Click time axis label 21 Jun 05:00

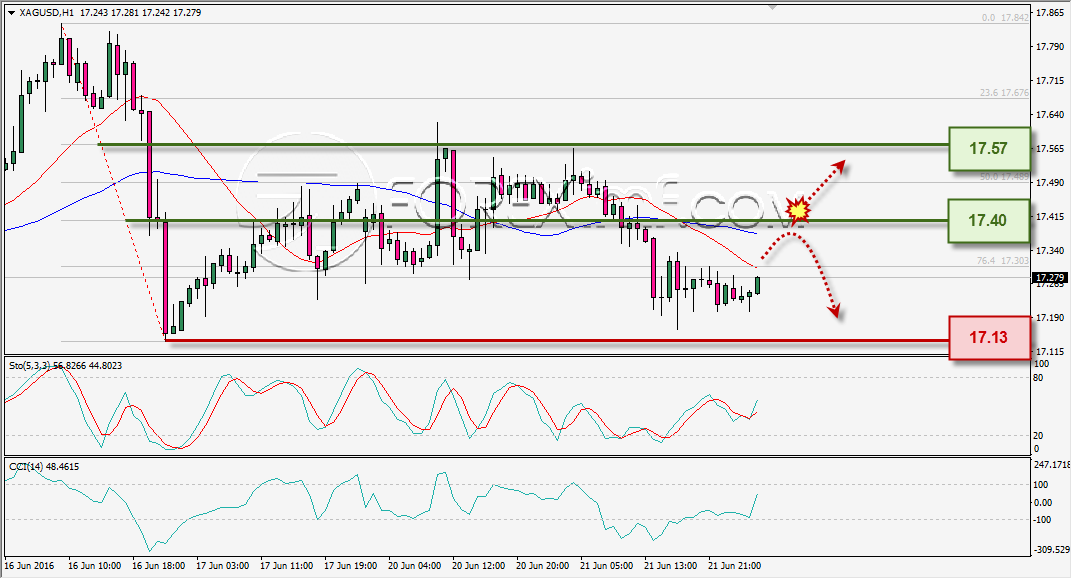coord(606,566)
